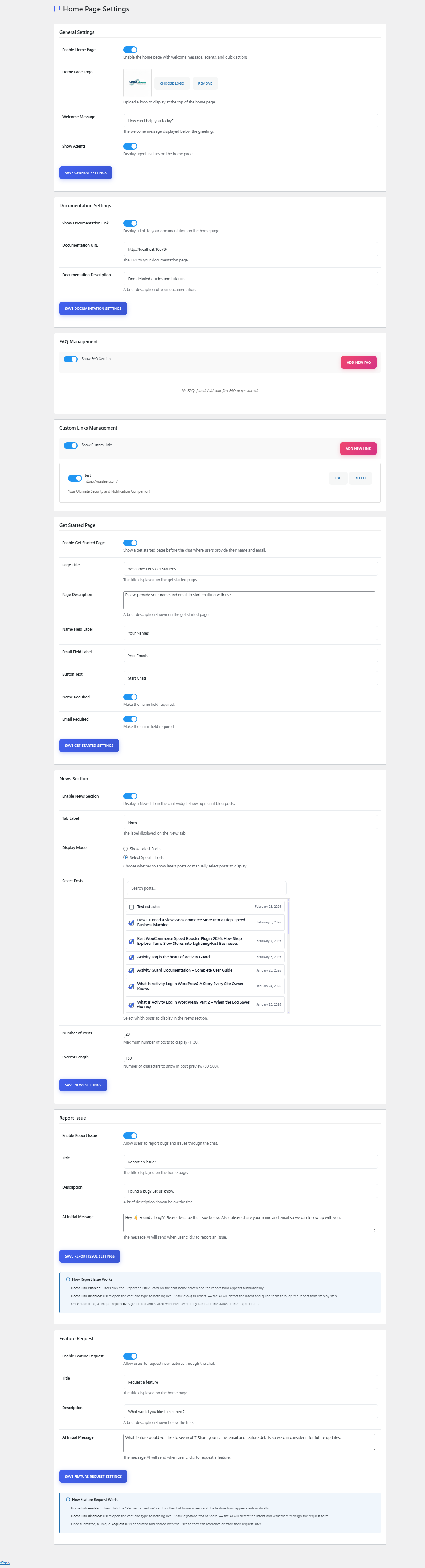Click the Search posts field

pyautogui.click(x=206, y=889)
